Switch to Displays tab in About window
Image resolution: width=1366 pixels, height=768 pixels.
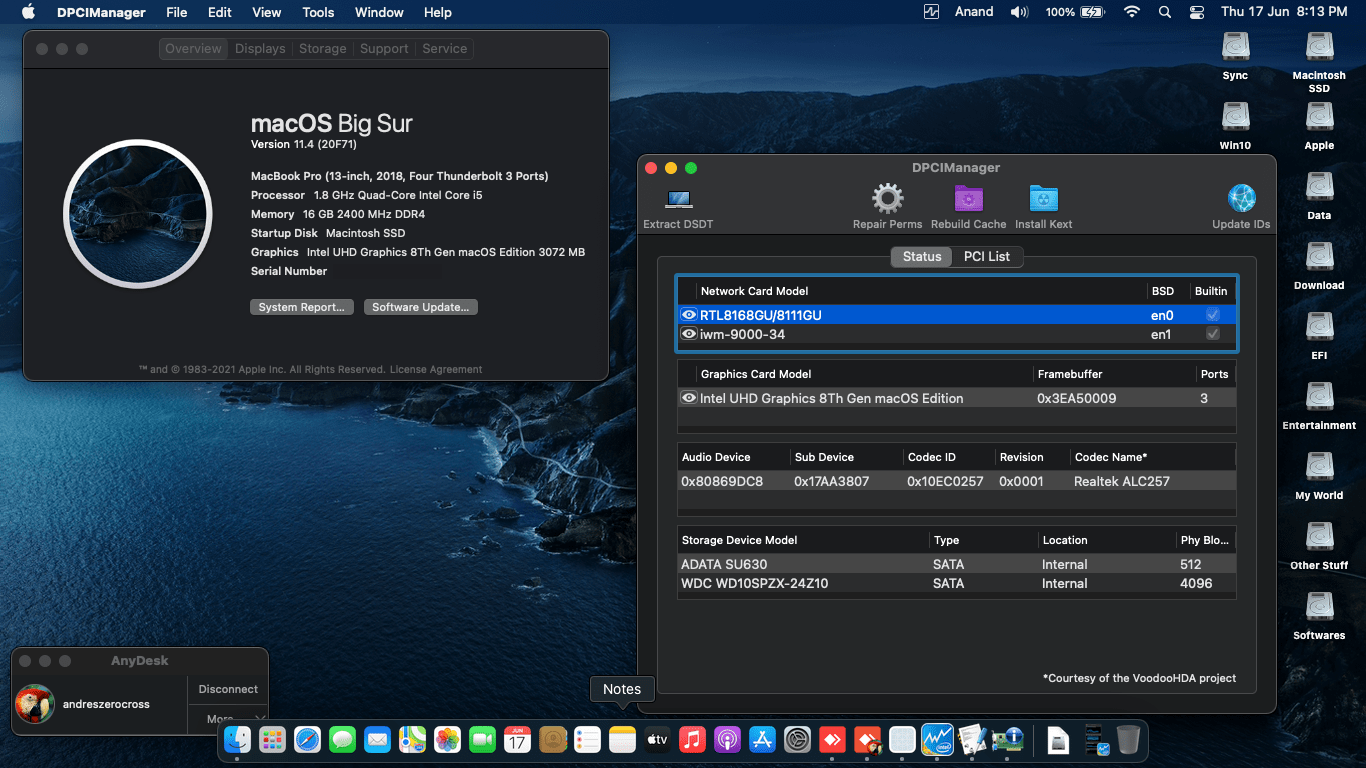click(x=260, y=49)
